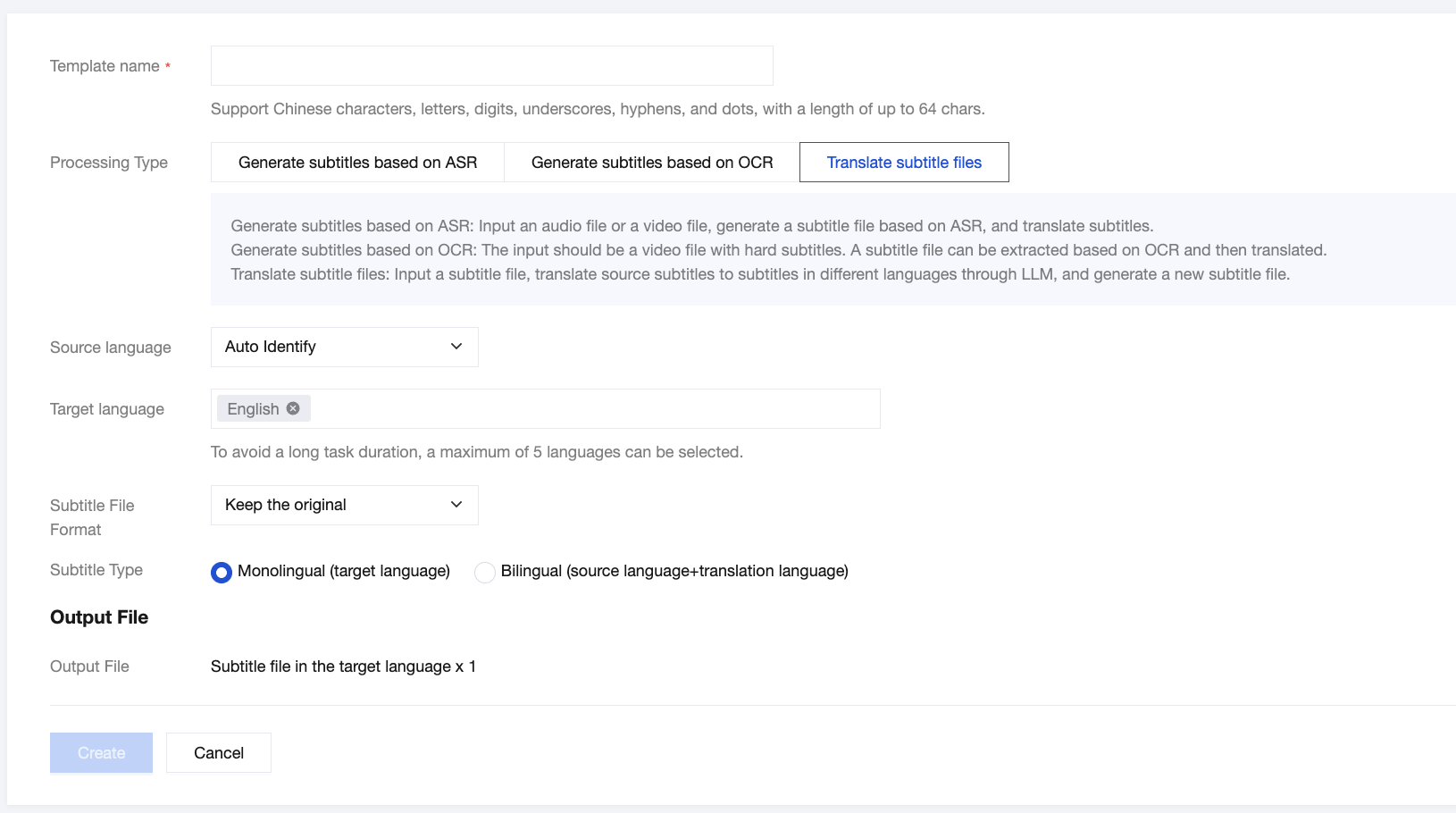Screen dimensions: 1456x813
Task: Click the Template name field label
Action: pos(105,66)
